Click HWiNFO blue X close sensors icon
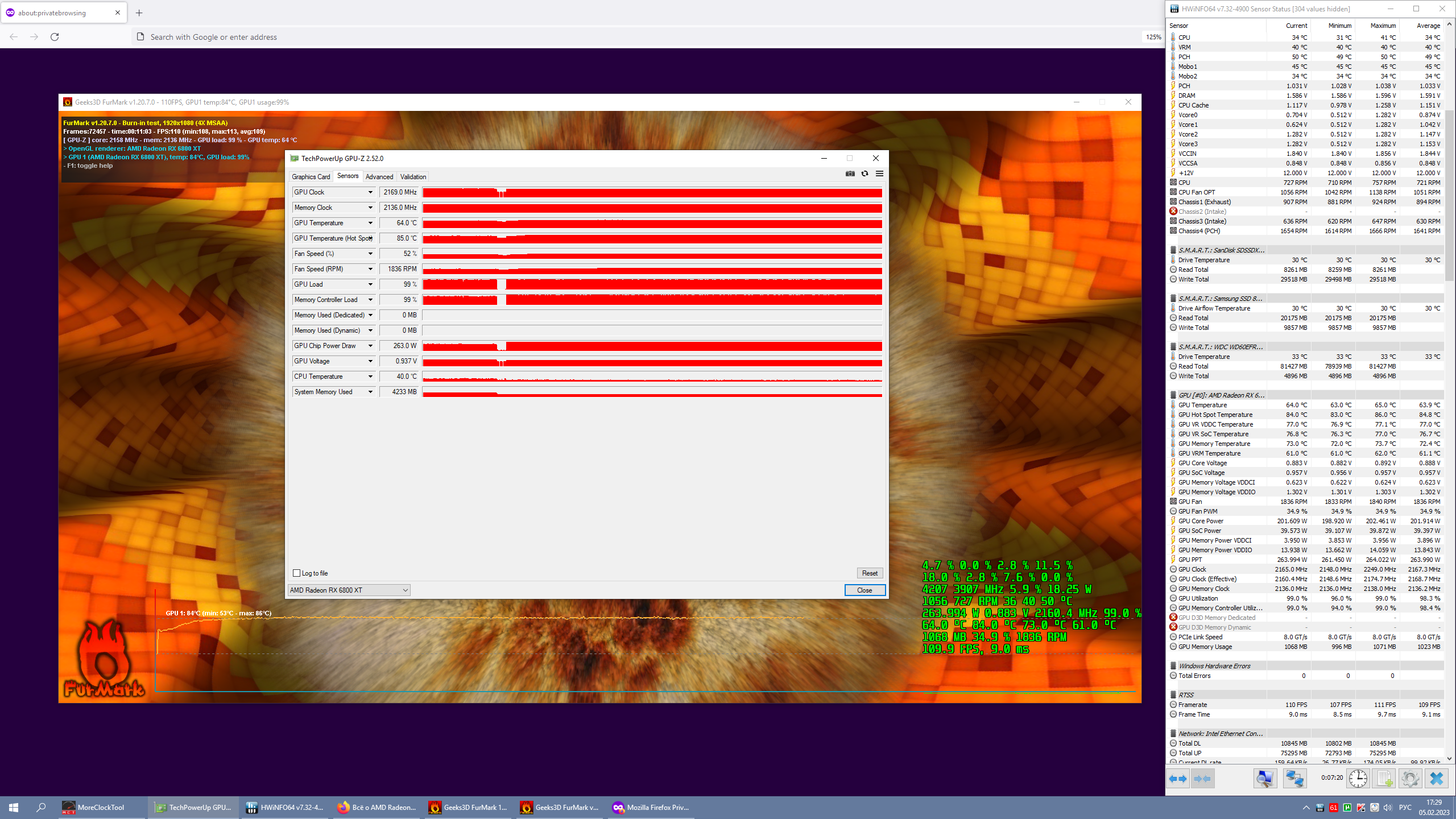This screenshot has height=819, width=1456. [x=1436, y=778]
